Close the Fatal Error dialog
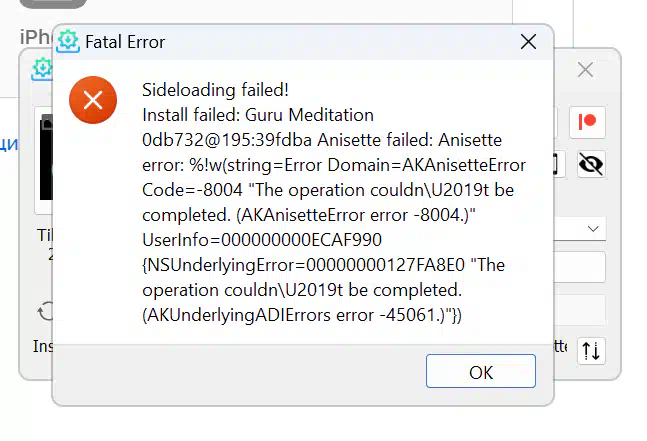647x441 pixels. click(x=528, y=42)
